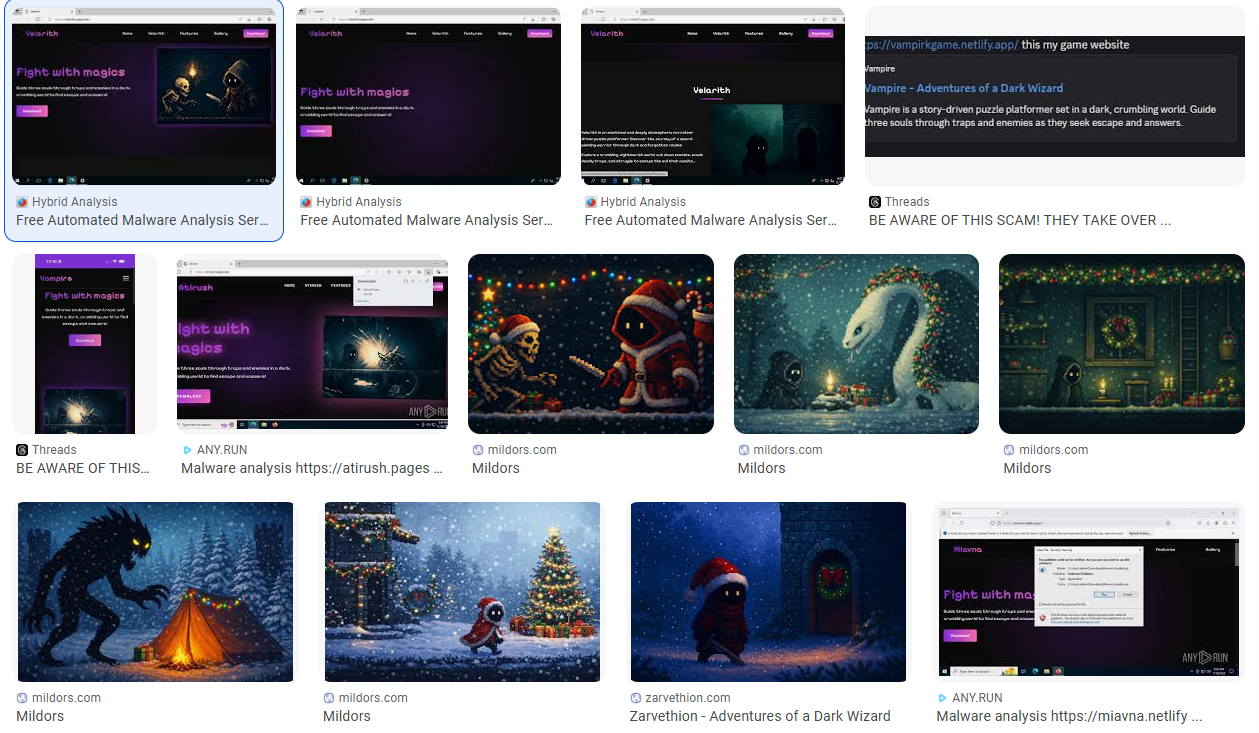Open the Santa-hat wizard by castle door image

tap(768, 591)
